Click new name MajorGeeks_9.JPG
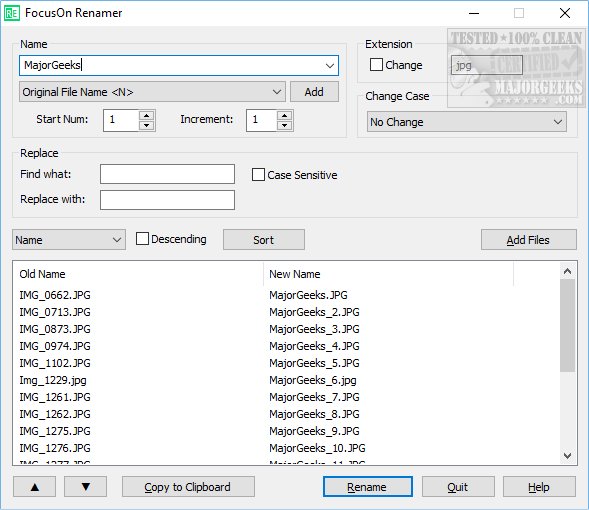Screen dimensions: 589x510 click(314, 431)
